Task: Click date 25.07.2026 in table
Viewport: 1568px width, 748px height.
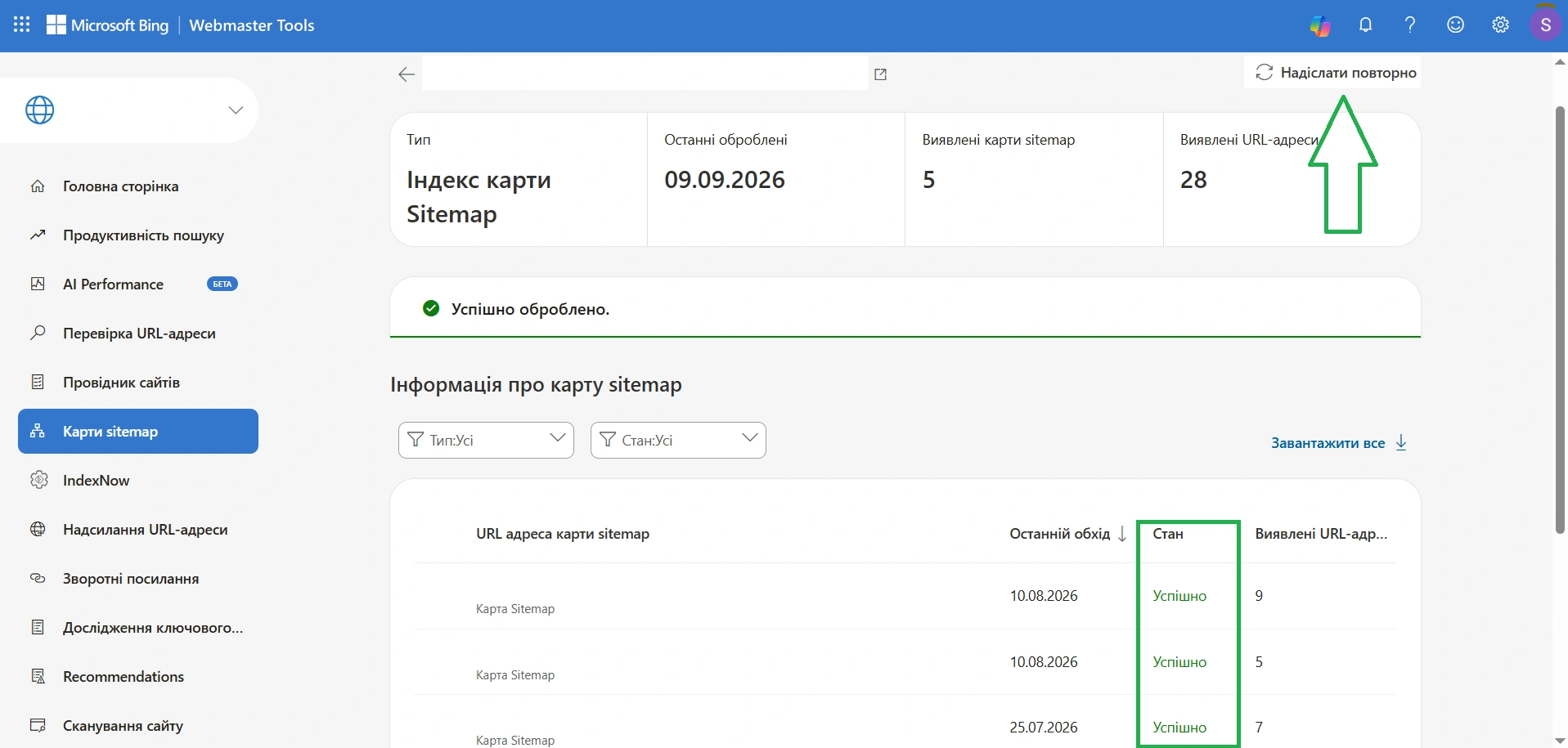Action: (x=1044, y=728)
